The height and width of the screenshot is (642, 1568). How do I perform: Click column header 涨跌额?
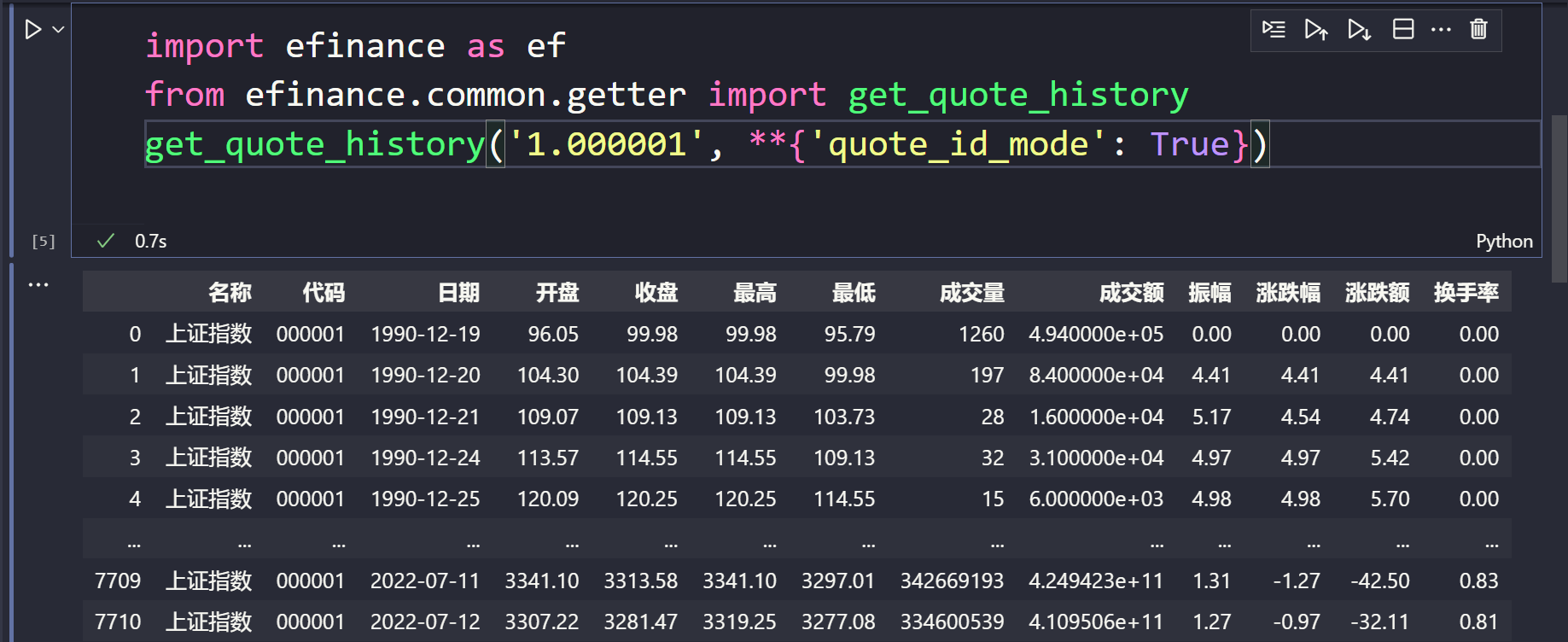point(1377,293)
